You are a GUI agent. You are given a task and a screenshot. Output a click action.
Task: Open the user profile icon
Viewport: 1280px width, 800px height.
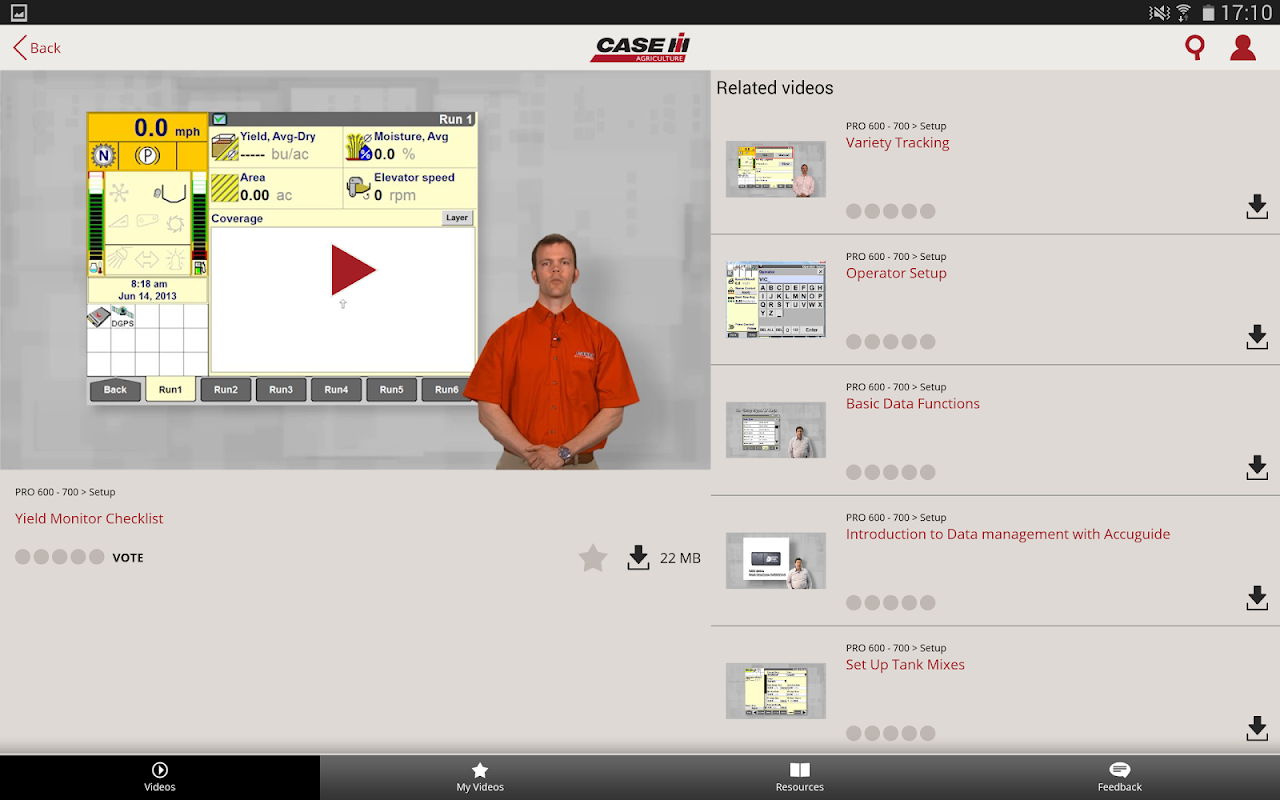tap(1243, 48)
